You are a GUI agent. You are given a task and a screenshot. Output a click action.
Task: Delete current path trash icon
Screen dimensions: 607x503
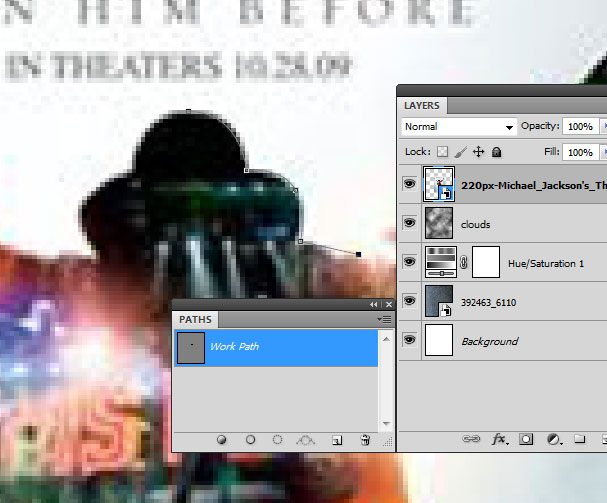pos(365,440)
